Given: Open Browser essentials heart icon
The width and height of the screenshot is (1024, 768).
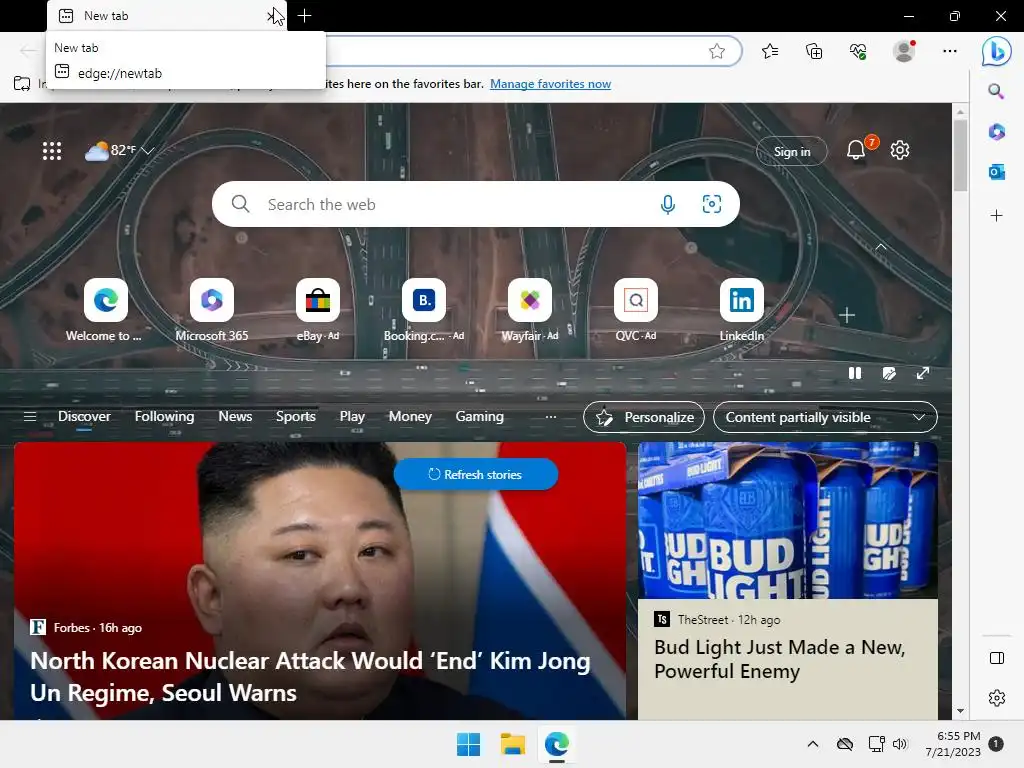Looking at the screenshot, I should (858, 52).
